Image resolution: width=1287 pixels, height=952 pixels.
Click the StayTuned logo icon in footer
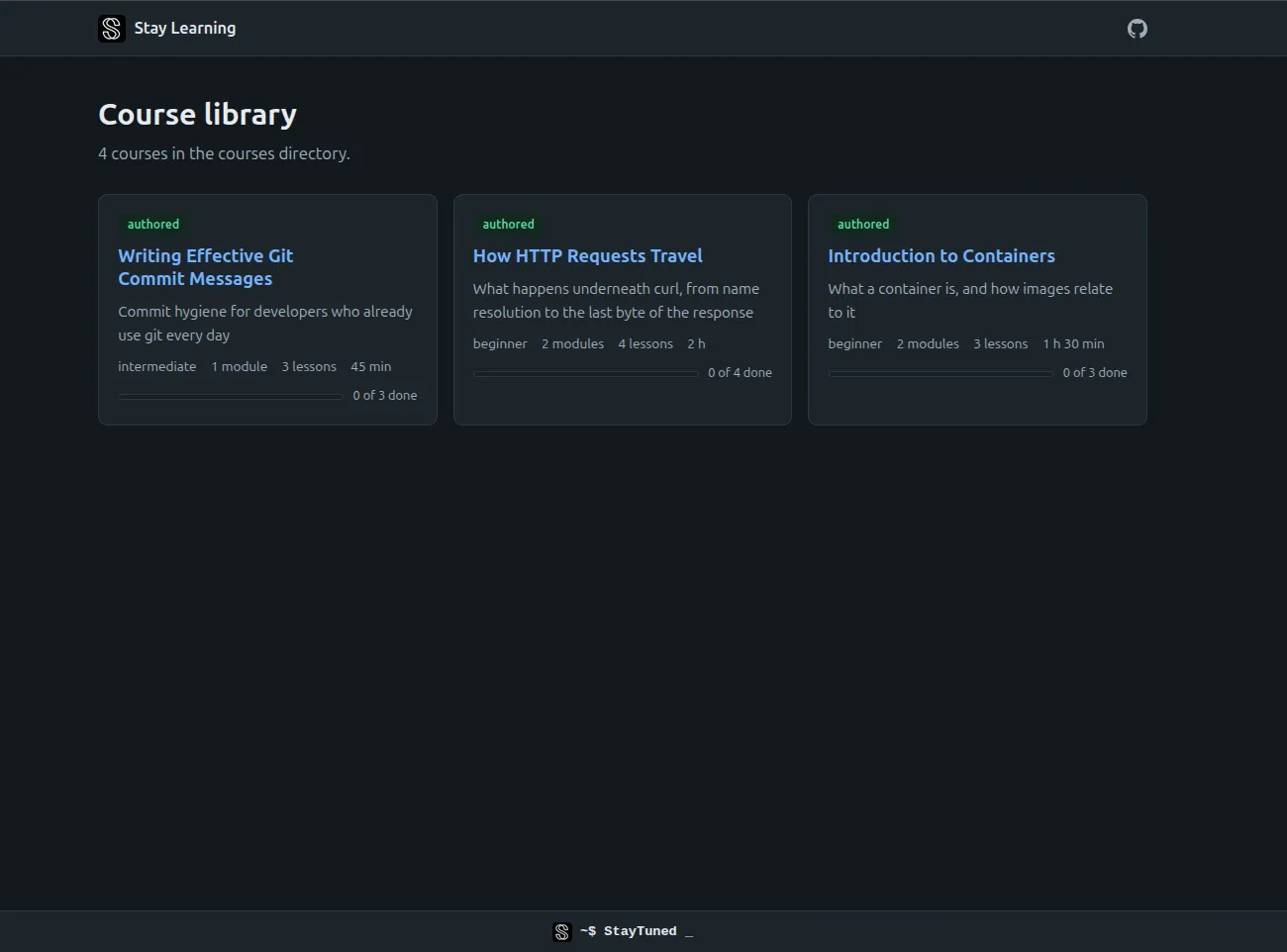[x=562, y=931]
